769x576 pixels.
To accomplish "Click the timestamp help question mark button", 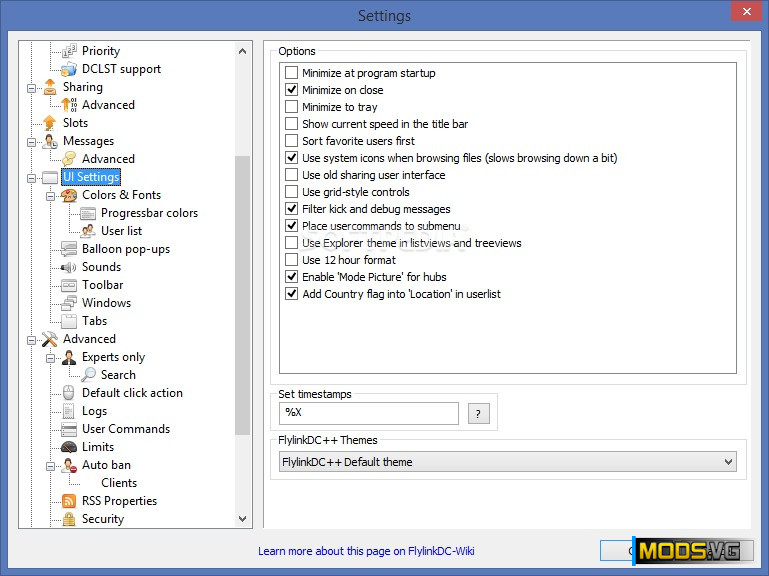I will [x=478, y=413].
